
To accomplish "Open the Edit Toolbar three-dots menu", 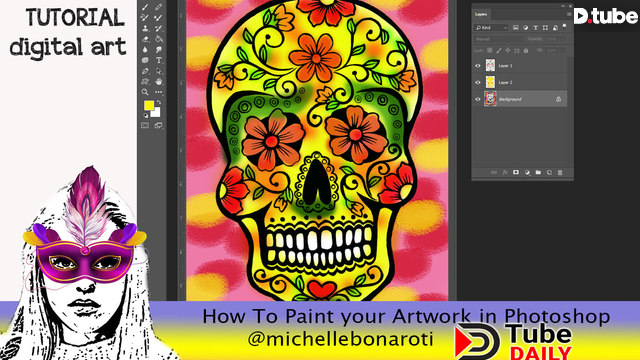I will (158, 92).
